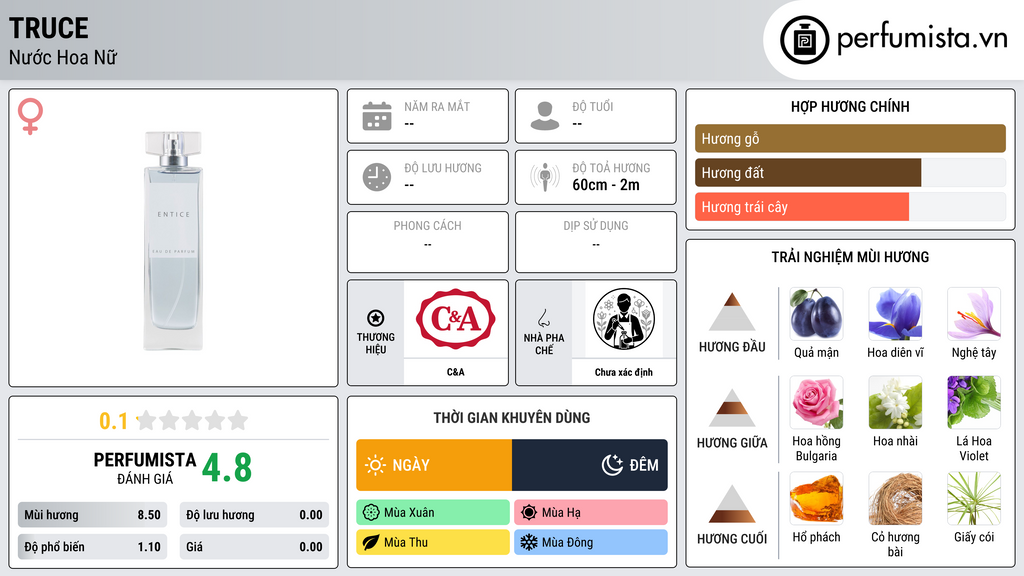Image resolution: width=1024 pixels, height=576 pixels.
Task: Click the nose icon above Nhà pha chế
Action: tap(543, 318)
